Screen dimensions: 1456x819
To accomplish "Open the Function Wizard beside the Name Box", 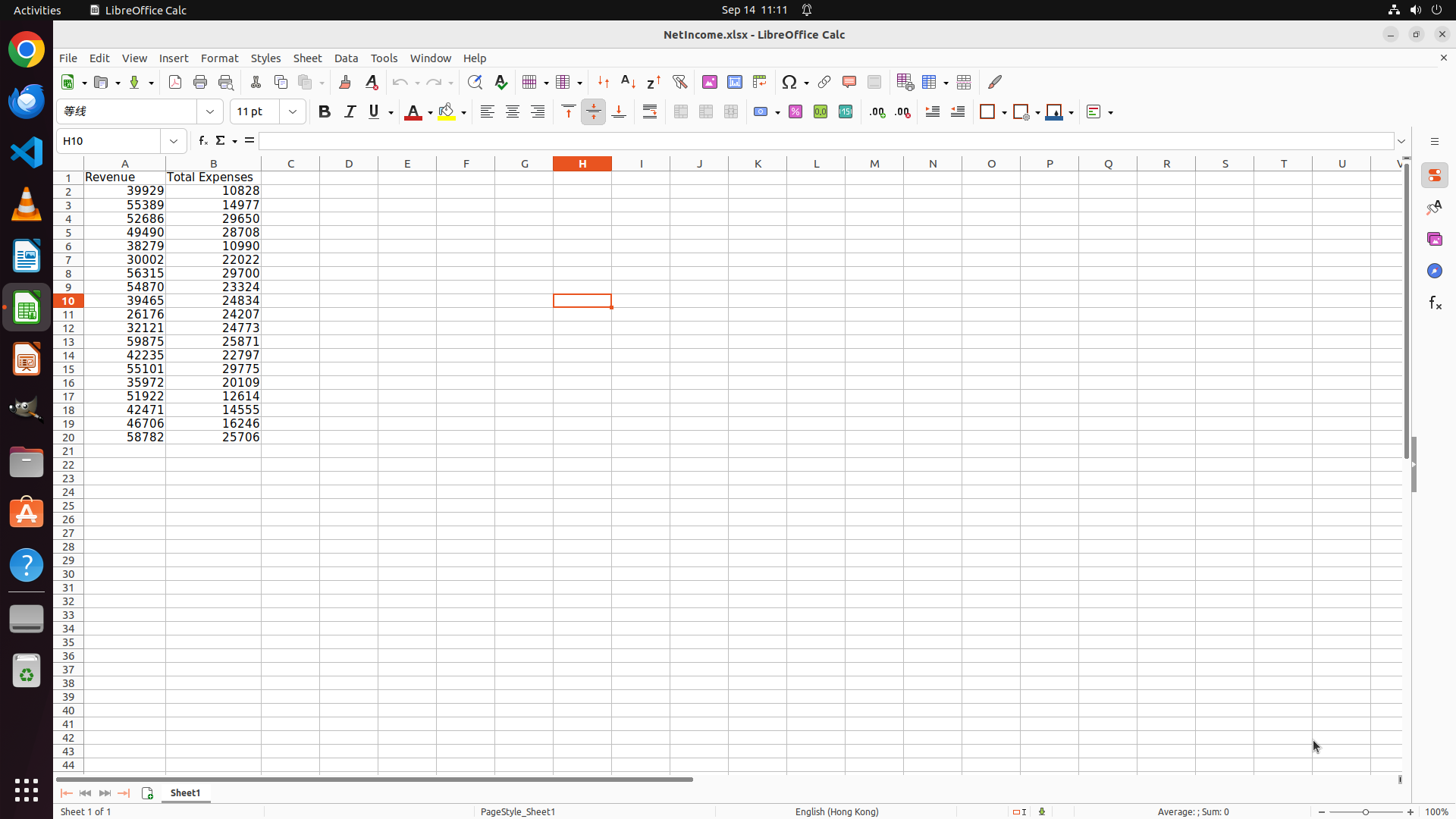I will click(x=203, y=141).
